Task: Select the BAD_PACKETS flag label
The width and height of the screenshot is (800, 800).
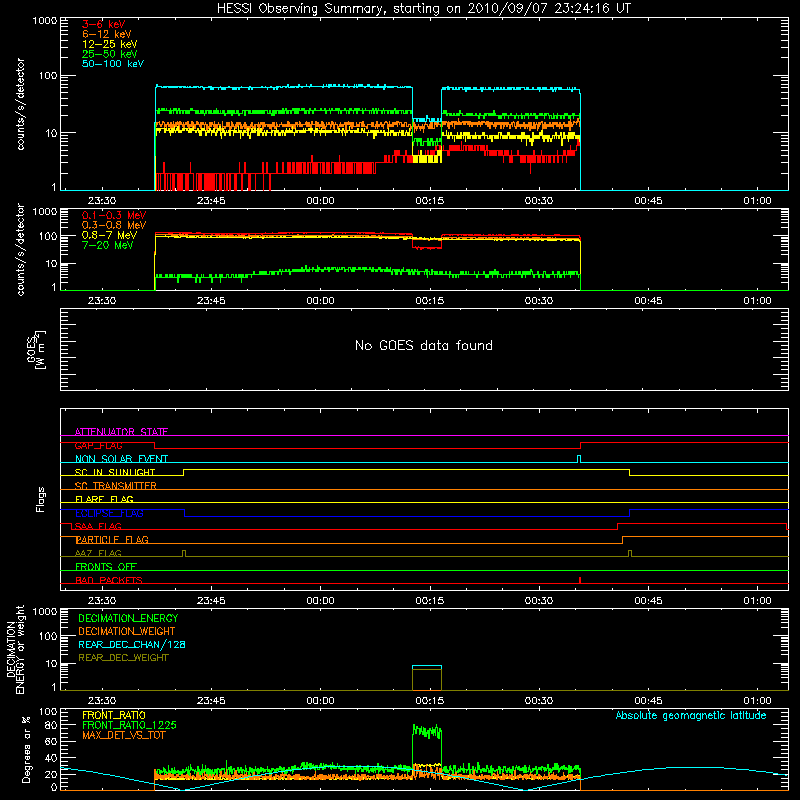Action: pos(109,580)
